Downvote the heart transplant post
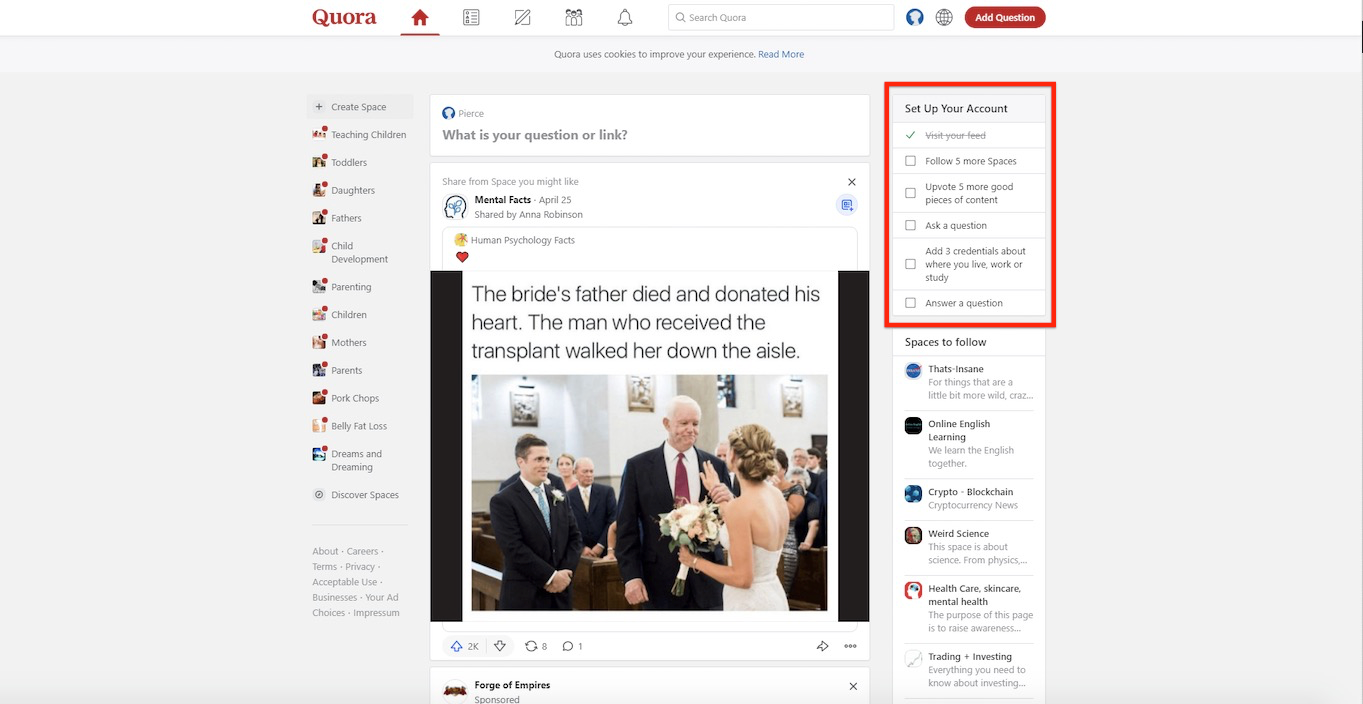 501,646
